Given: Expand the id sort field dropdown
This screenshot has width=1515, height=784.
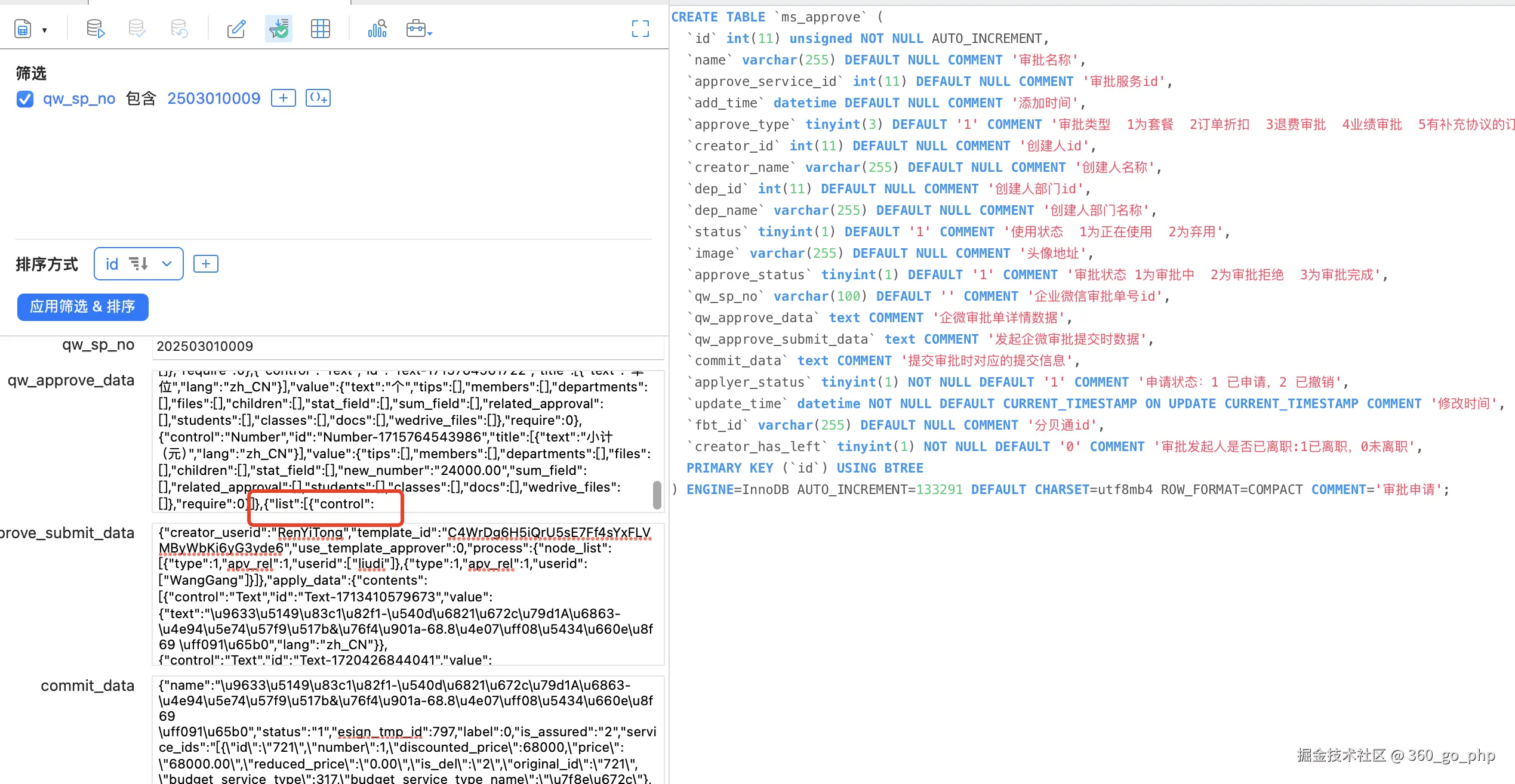Looking at the screenshot, I should (167, 264).
